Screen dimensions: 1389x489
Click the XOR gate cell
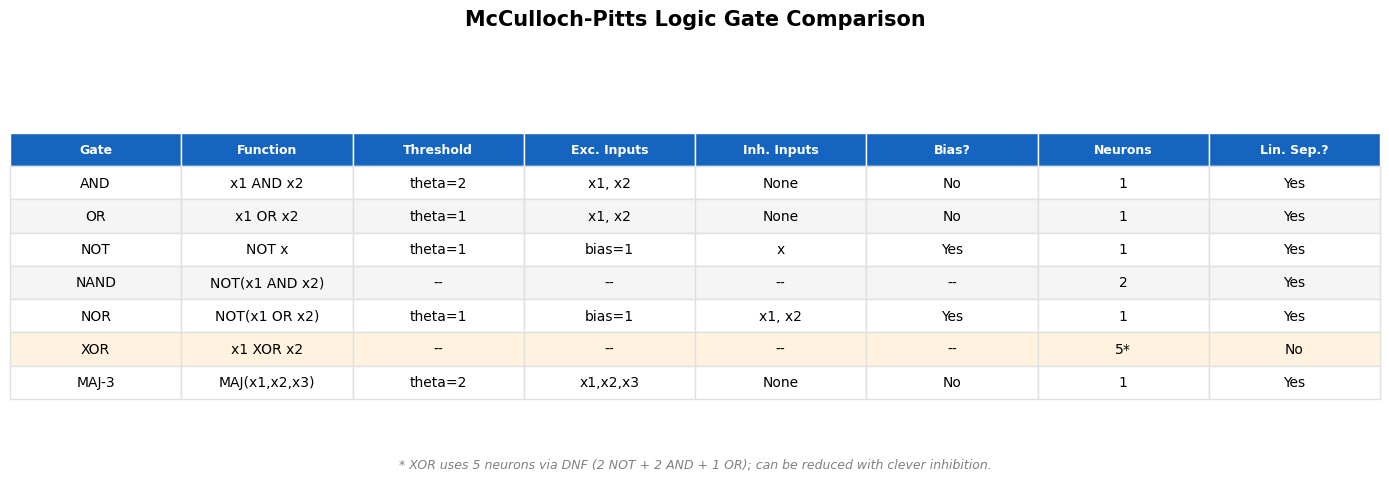point(96,349)
